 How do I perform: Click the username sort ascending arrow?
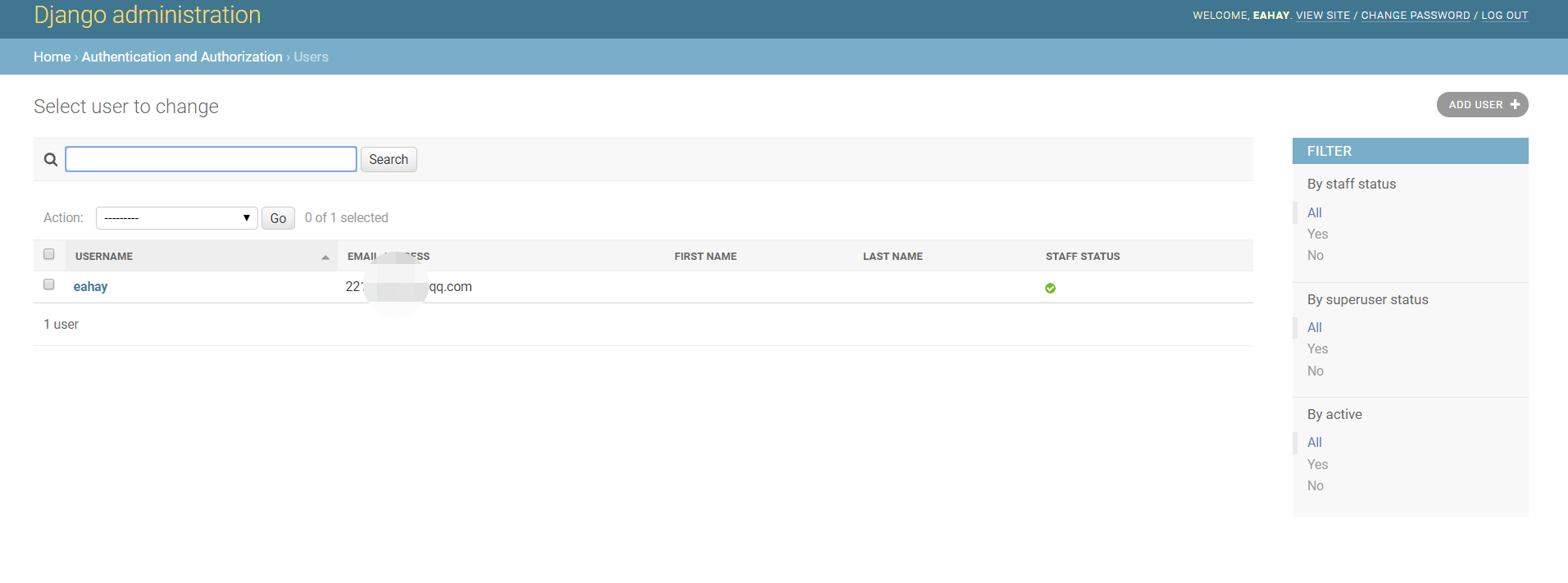325,257
